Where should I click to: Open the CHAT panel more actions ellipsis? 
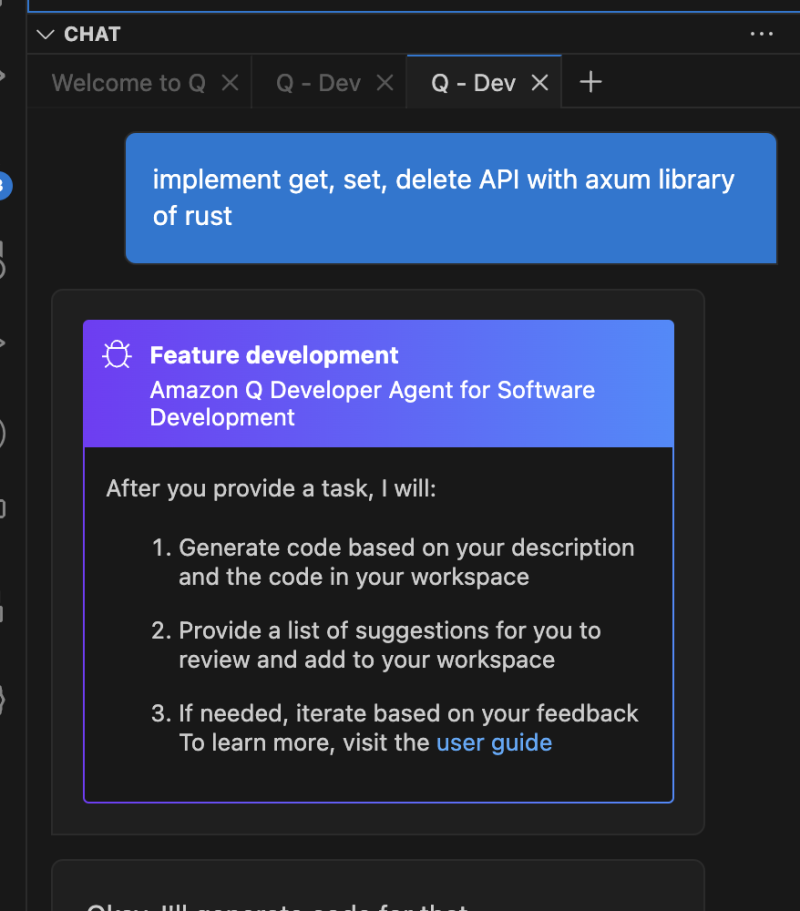(761, 34)
